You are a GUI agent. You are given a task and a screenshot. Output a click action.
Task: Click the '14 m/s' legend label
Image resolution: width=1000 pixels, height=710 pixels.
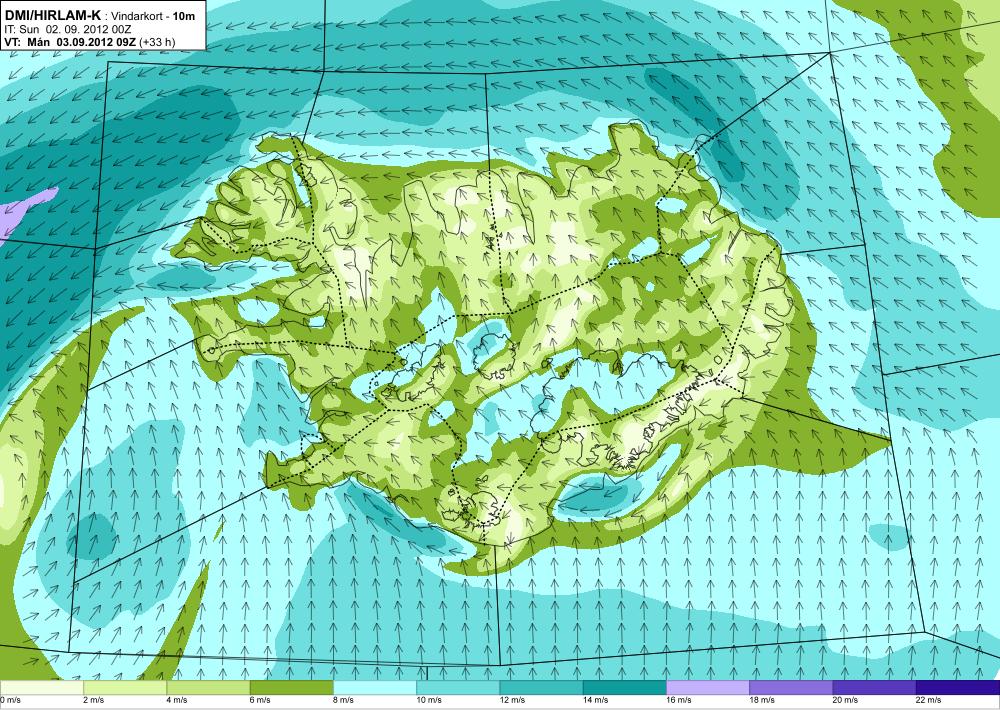coord(596,700)
